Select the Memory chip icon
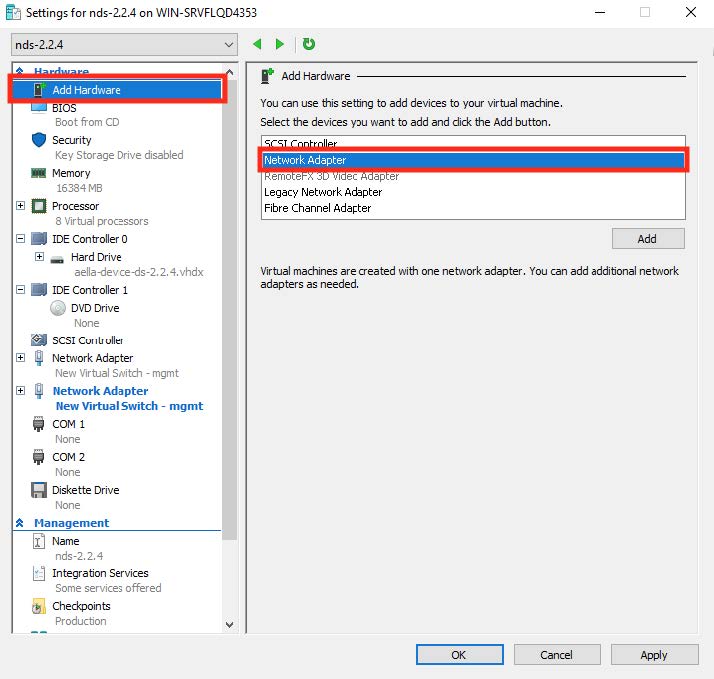 [x=39, y=173]
